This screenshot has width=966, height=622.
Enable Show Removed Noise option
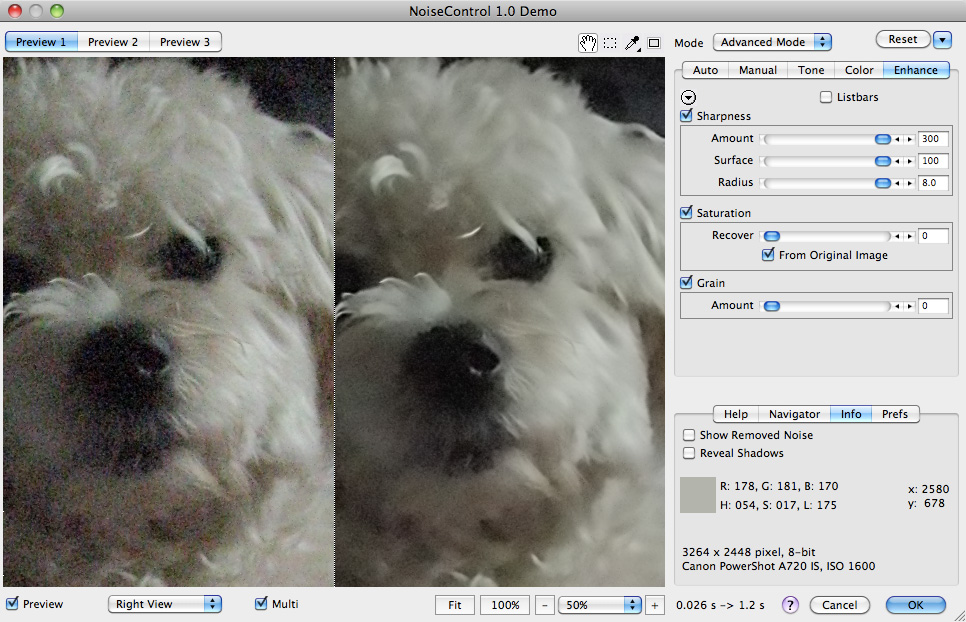(x=689, y=435)
